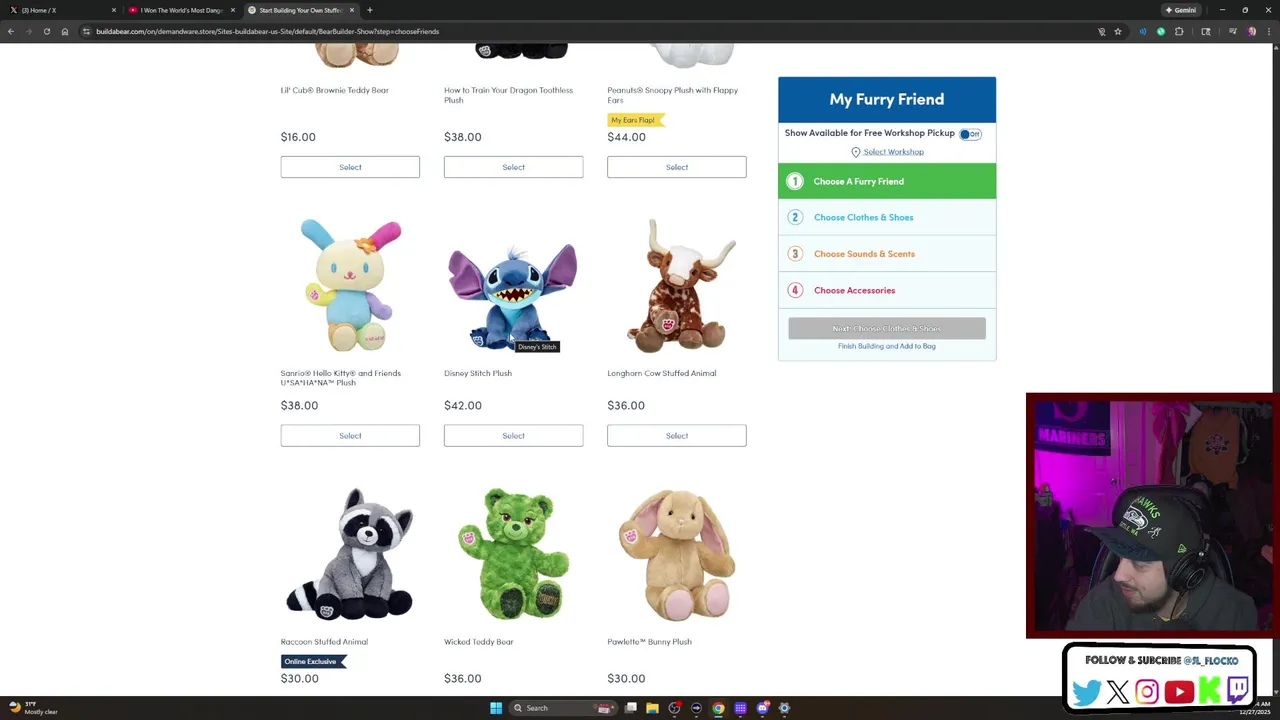Click the taskbar Search box
The width and height of the screenshot is (1280, 720).
point(563,708)
